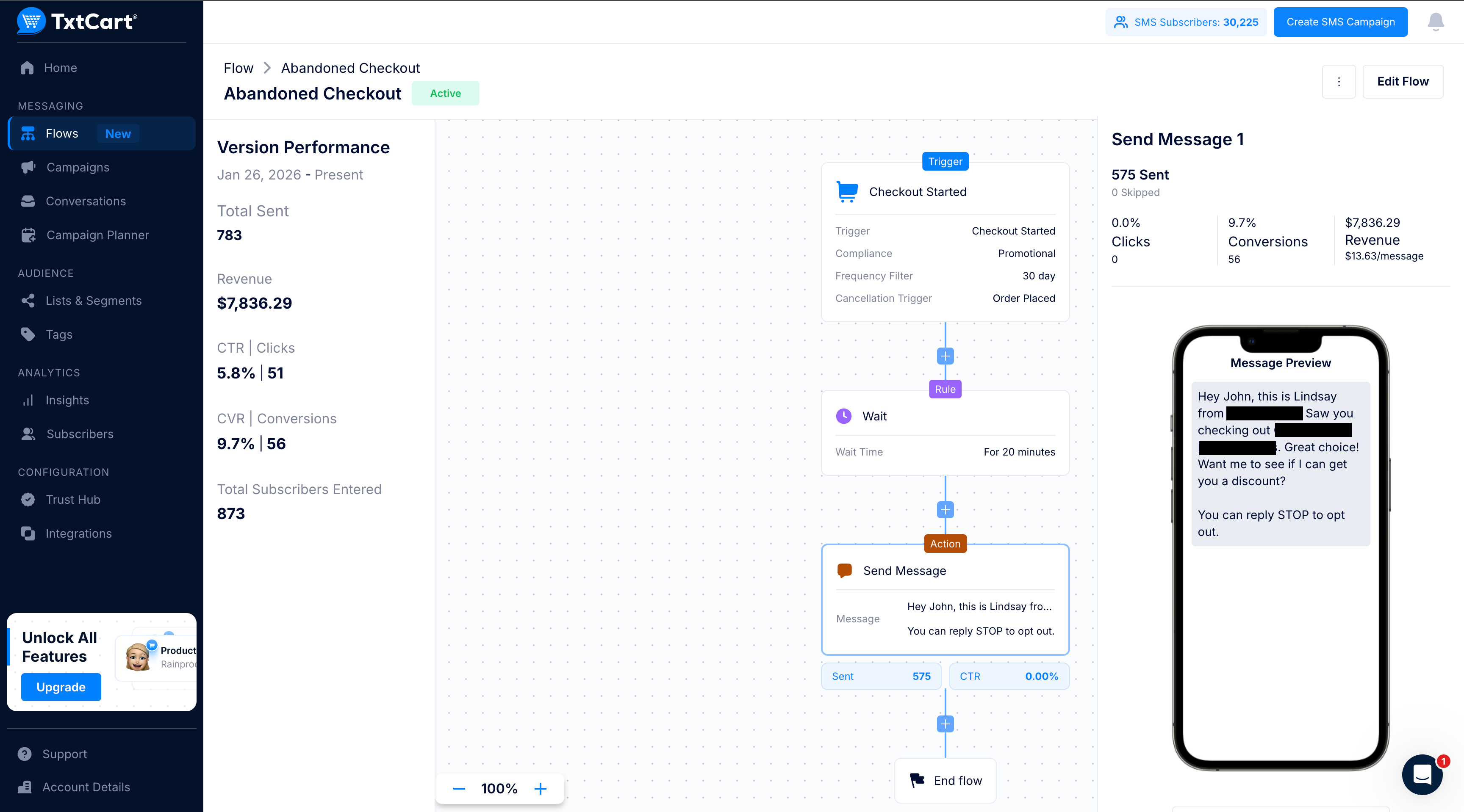Click the $13.63/message text
This screenshot has height=812, width=1464.
click(1384, 256)
